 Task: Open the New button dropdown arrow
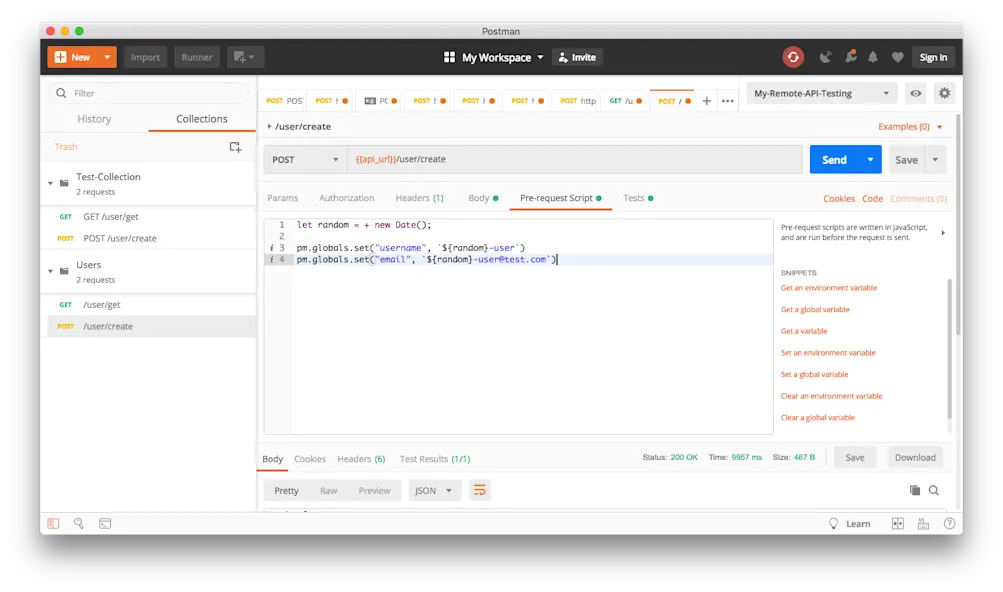click(107, 57)
